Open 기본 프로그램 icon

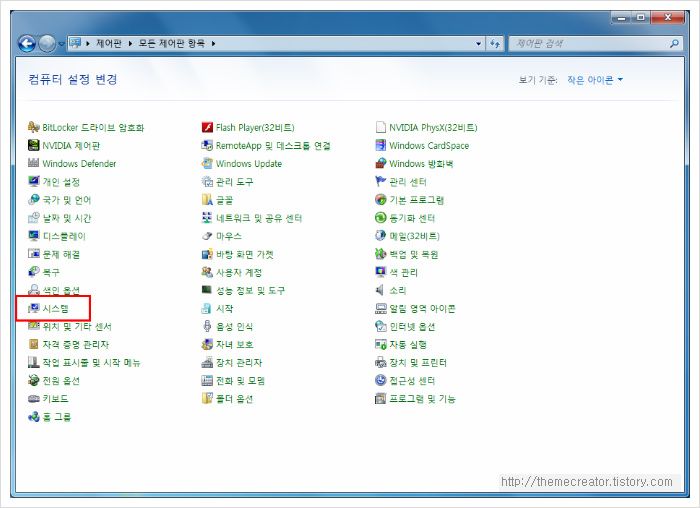pos(380,200)
